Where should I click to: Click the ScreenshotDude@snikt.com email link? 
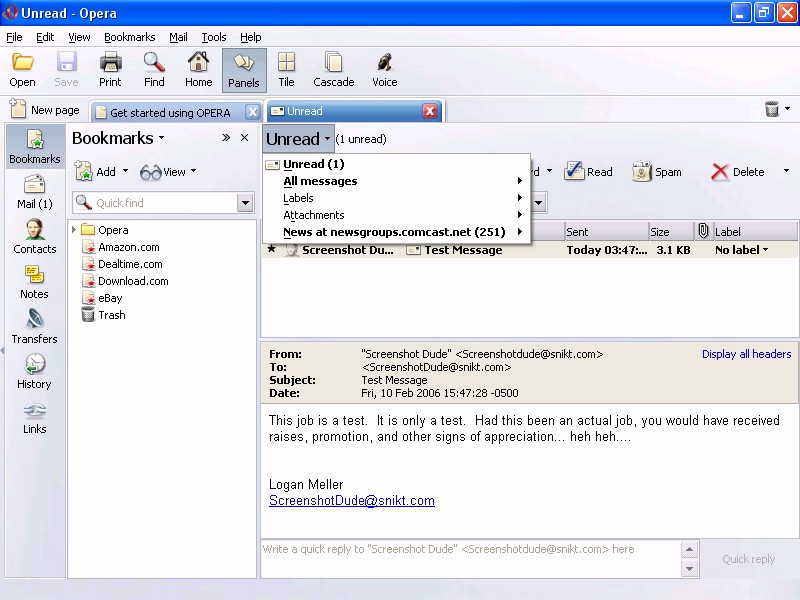(x=351, y=501)
